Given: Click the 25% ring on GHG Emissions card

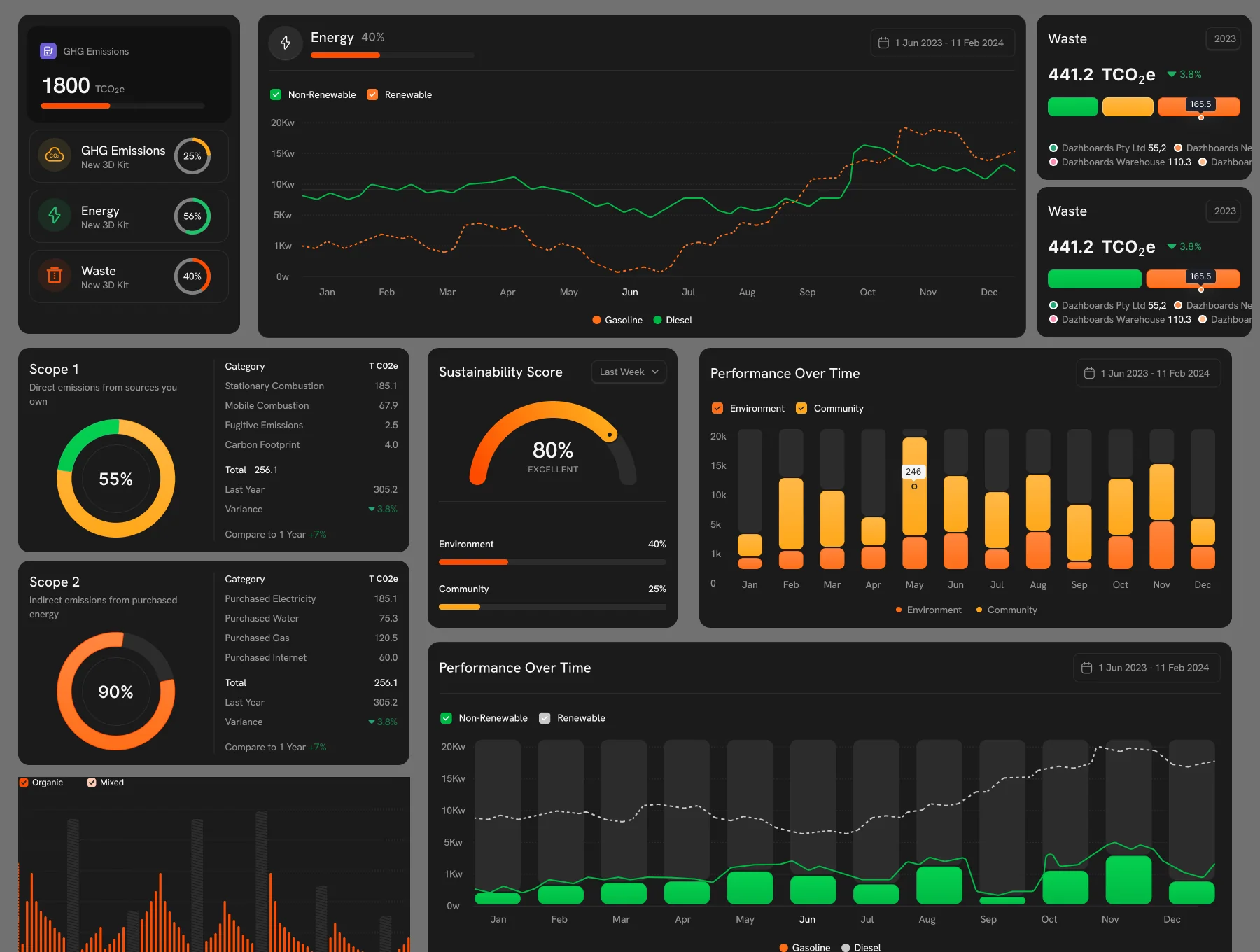Looking at the screenshot, I should pos(192,155).
